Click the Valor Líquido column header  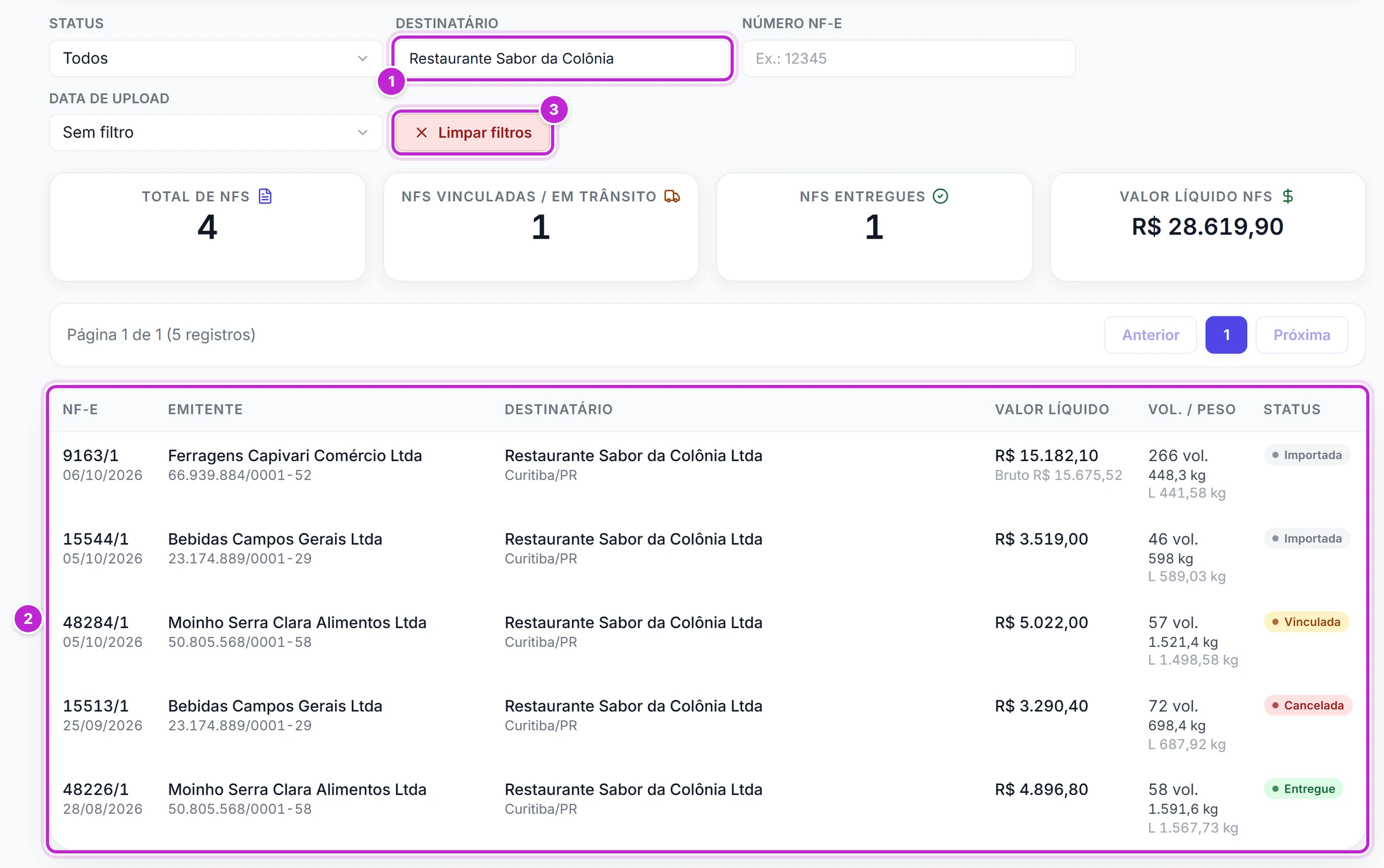coord(1052,409)
